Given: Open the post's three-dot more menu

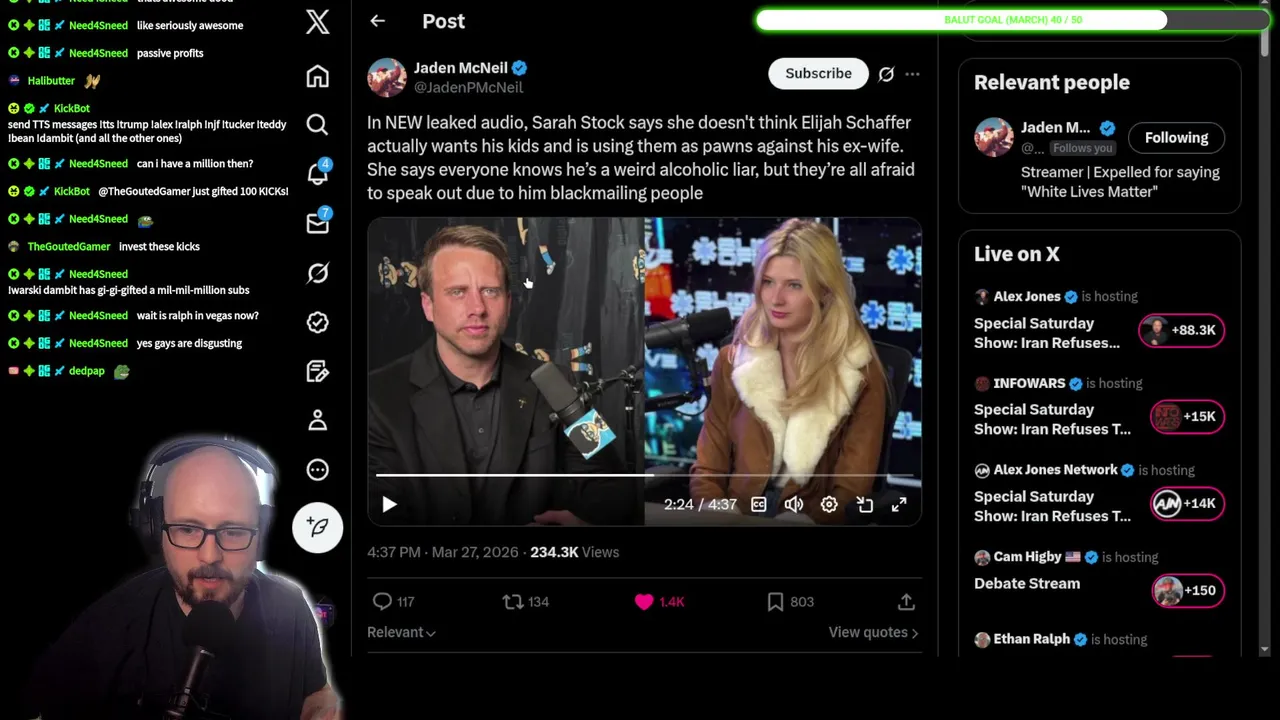Looking at the screenshot, I should point(912,74).
